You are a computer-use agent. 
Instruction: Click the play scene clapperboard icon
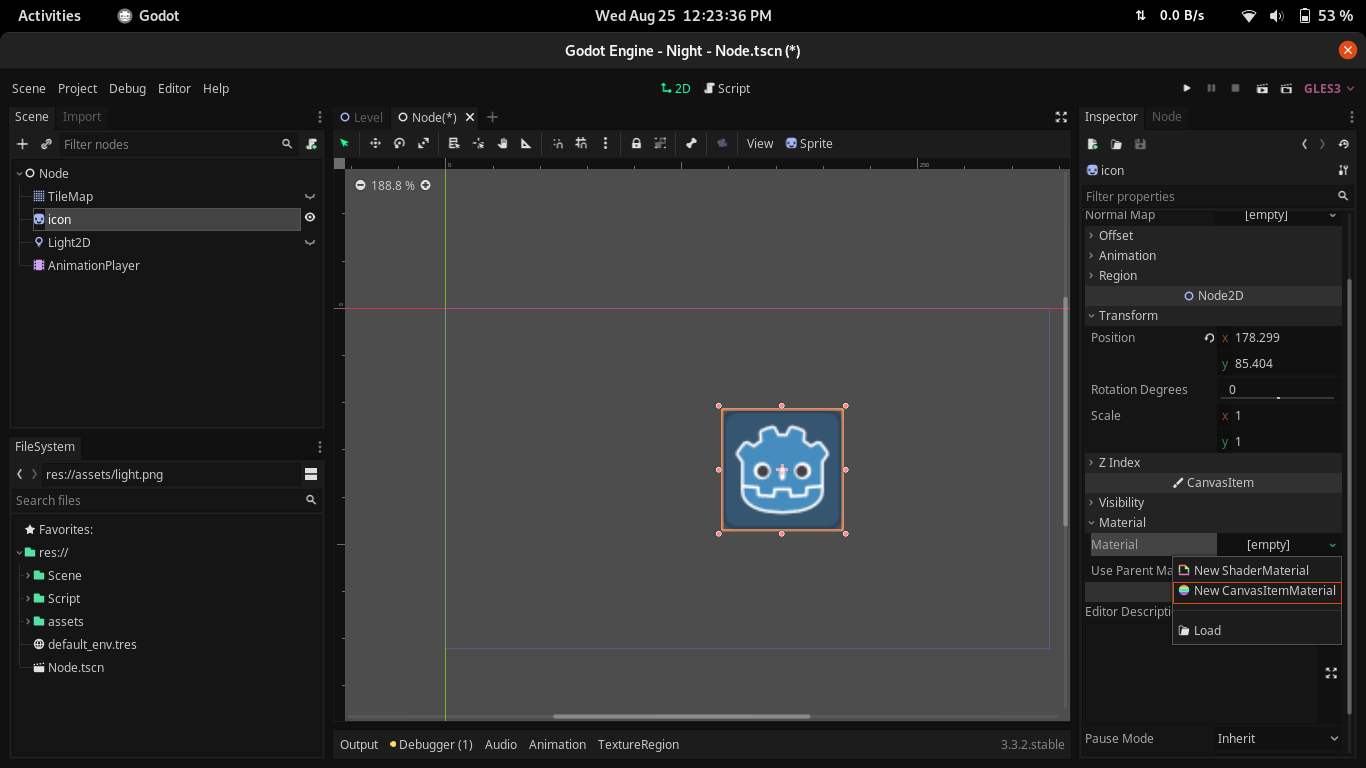[1262, 89]
